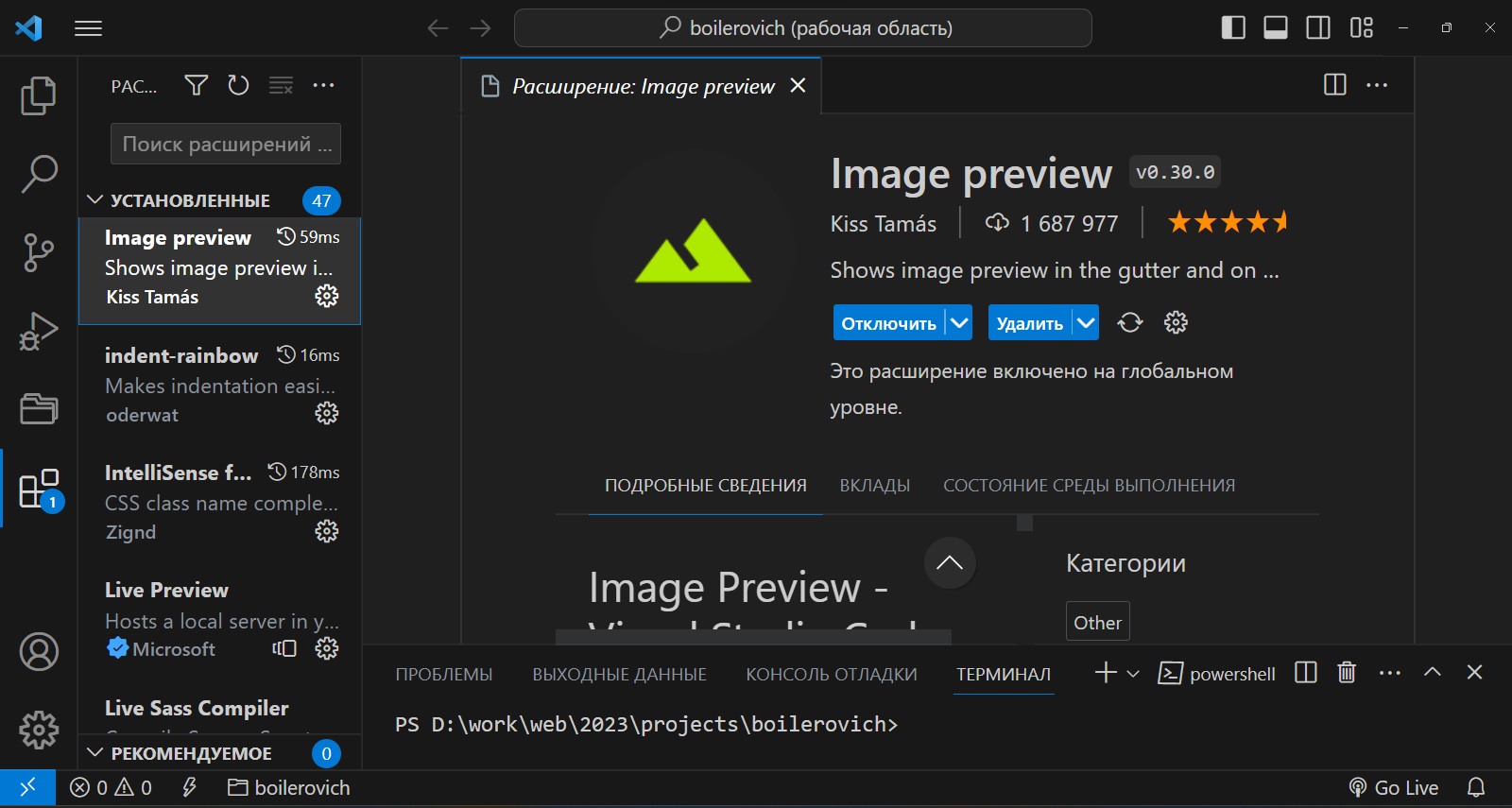Click the command center search box
The width and height of the screenshot is (1512, 808).
803,28
